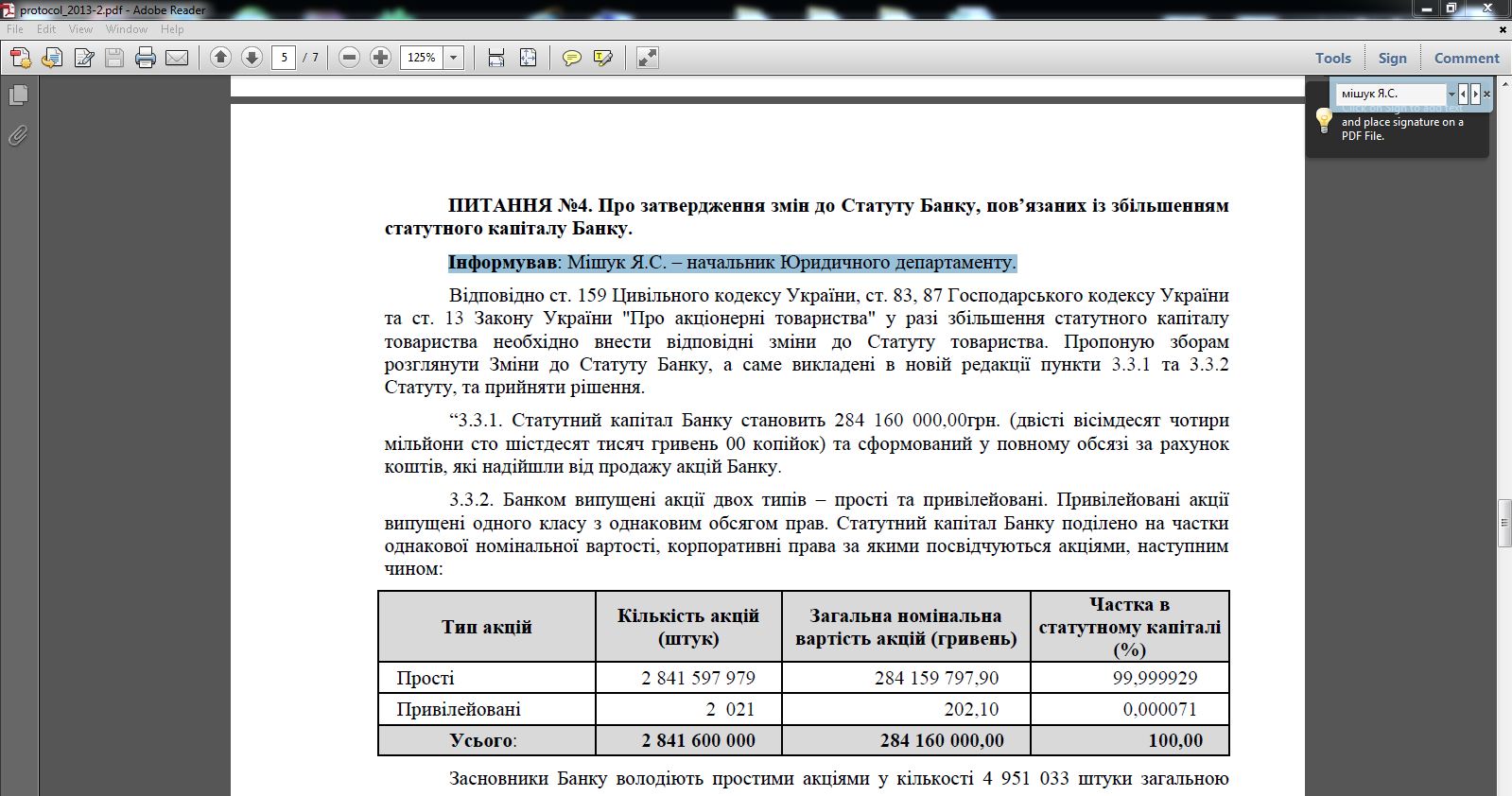Click the email envelope icon in toolbar
Screen dimensions: 1512x796
click(177, 59)
